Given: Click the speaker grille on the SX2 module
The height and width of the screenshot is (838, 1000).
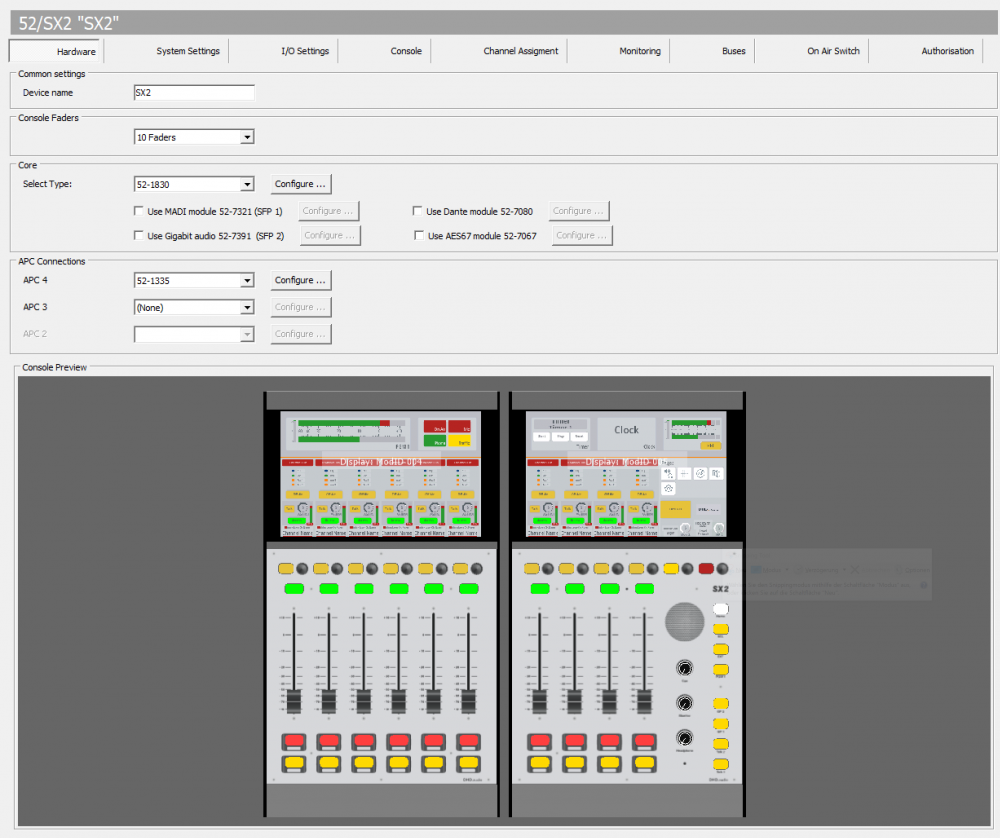Looking at the screenshot, I should pos(686,620).
